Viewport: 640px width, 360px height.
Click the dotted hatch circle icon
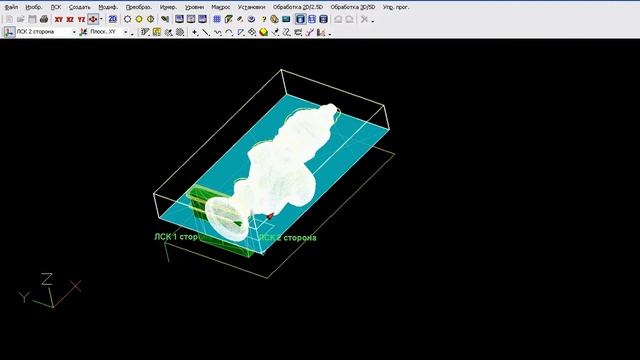coord(180,32)
